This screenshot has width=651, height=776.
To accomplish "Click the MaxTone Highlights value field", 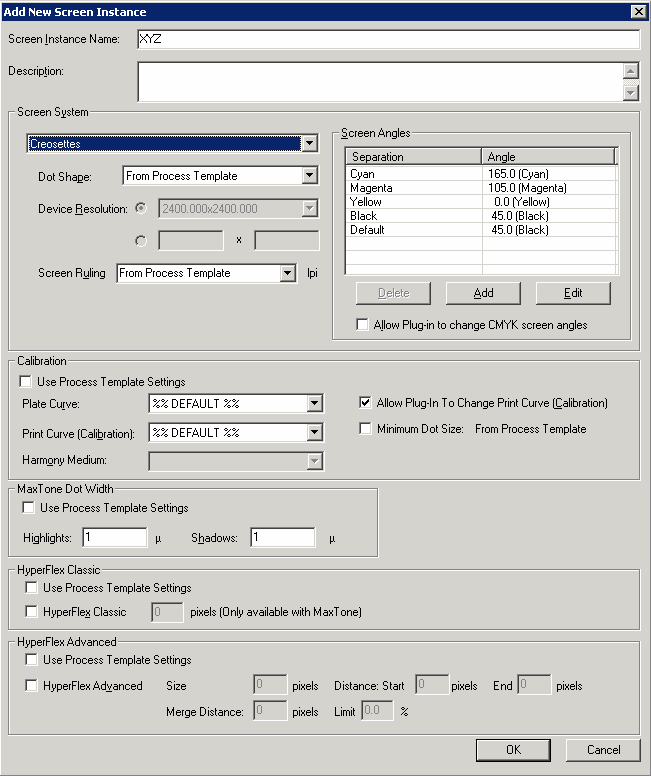I will [x=115, y=538].
